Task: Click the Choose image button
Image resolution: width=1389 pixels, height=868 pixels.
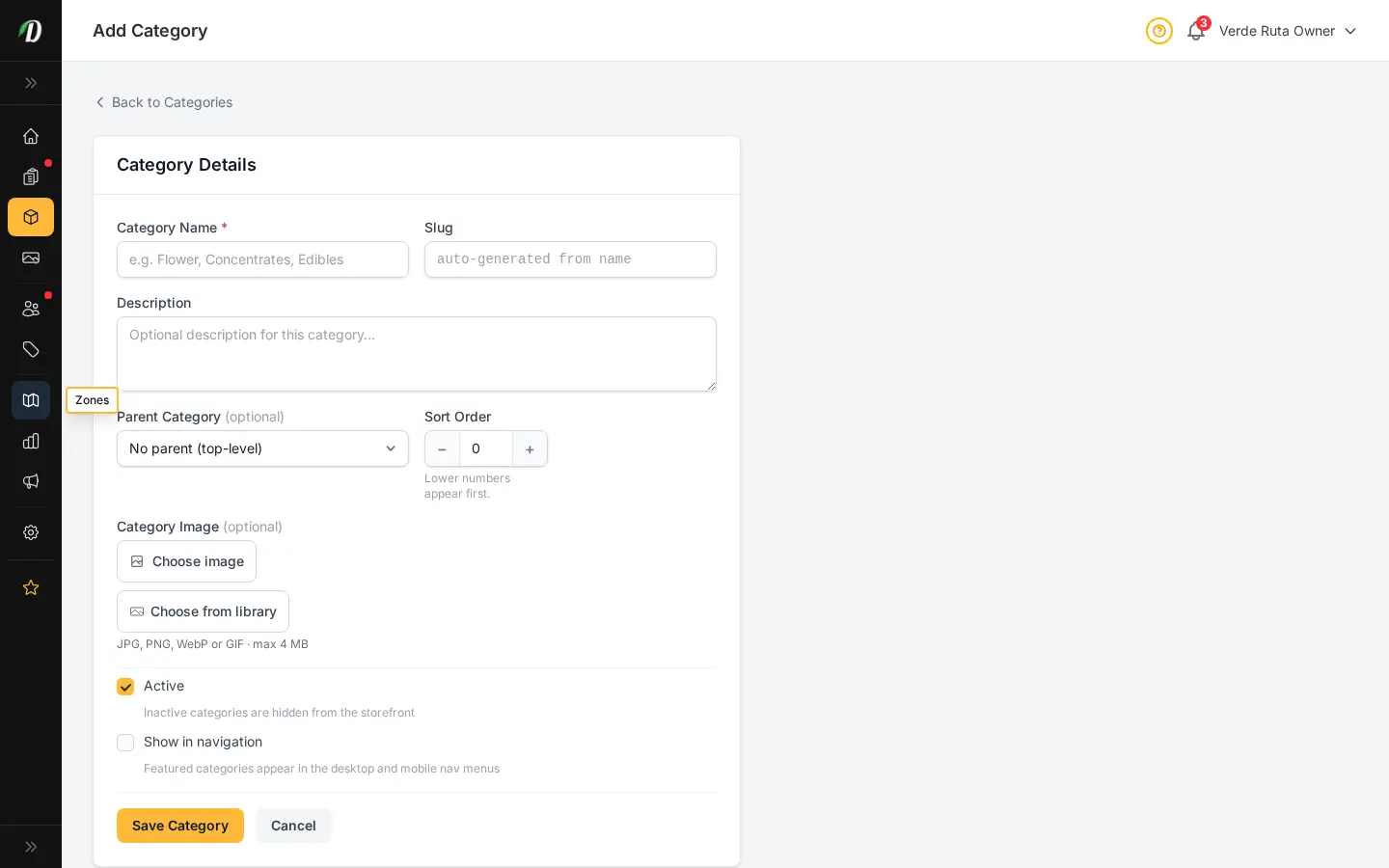Action: tap(186, 561)
